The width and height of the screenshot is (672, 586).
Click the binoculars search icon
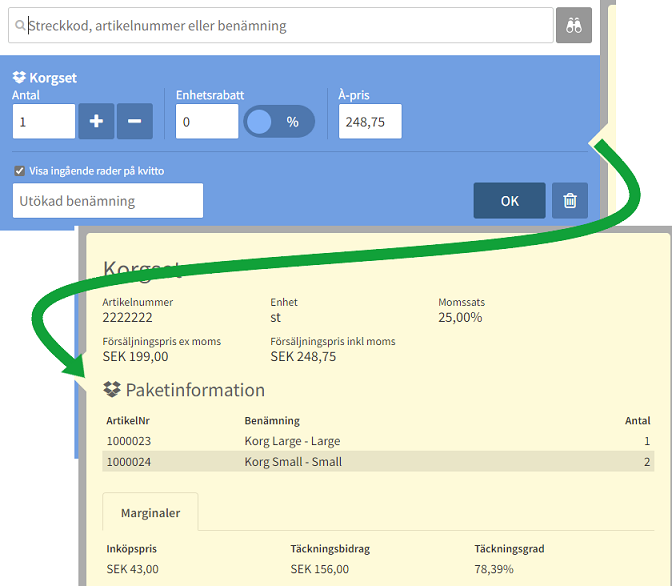tap(574, 26)
